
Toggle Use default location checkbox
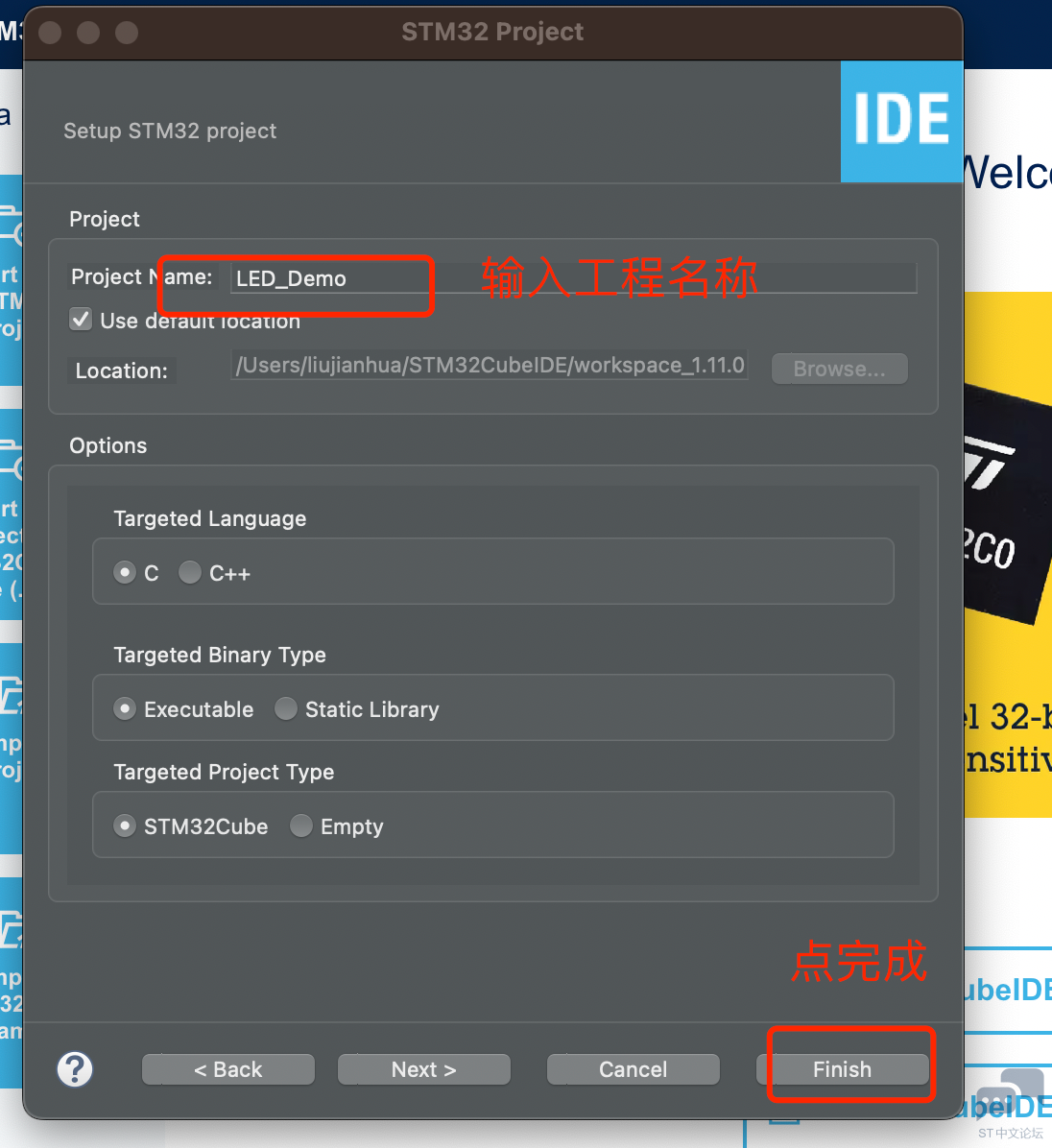(x=81, y=320)
